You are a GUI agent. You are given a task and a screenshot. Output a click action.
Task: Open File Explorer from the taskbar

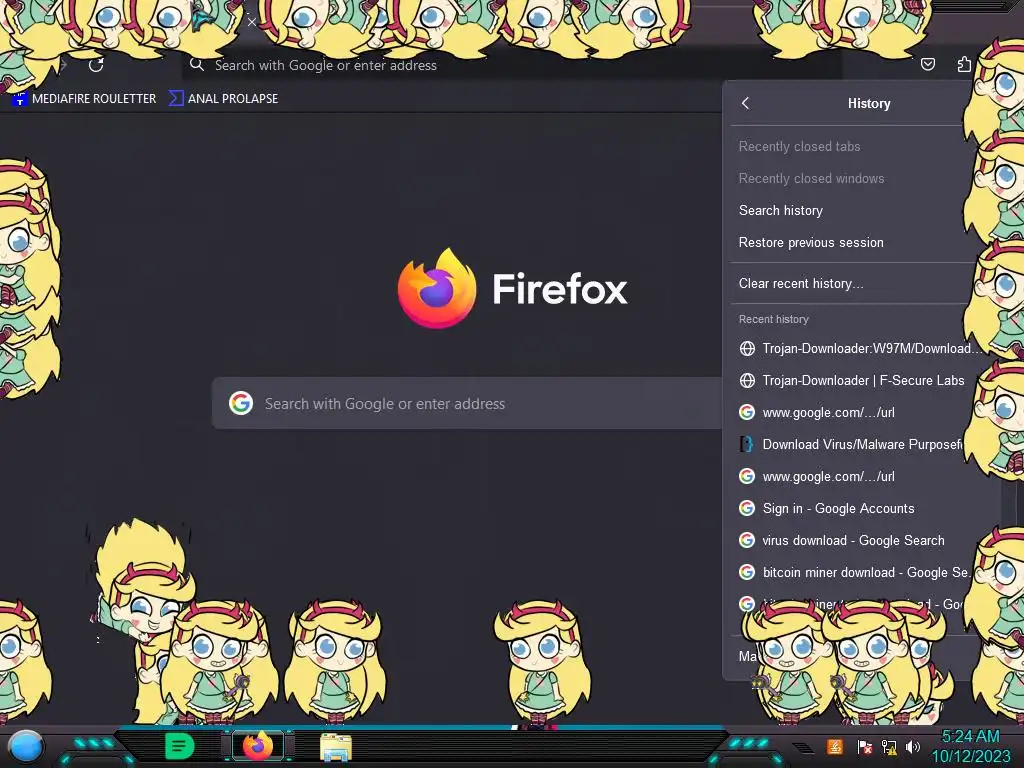336,747
